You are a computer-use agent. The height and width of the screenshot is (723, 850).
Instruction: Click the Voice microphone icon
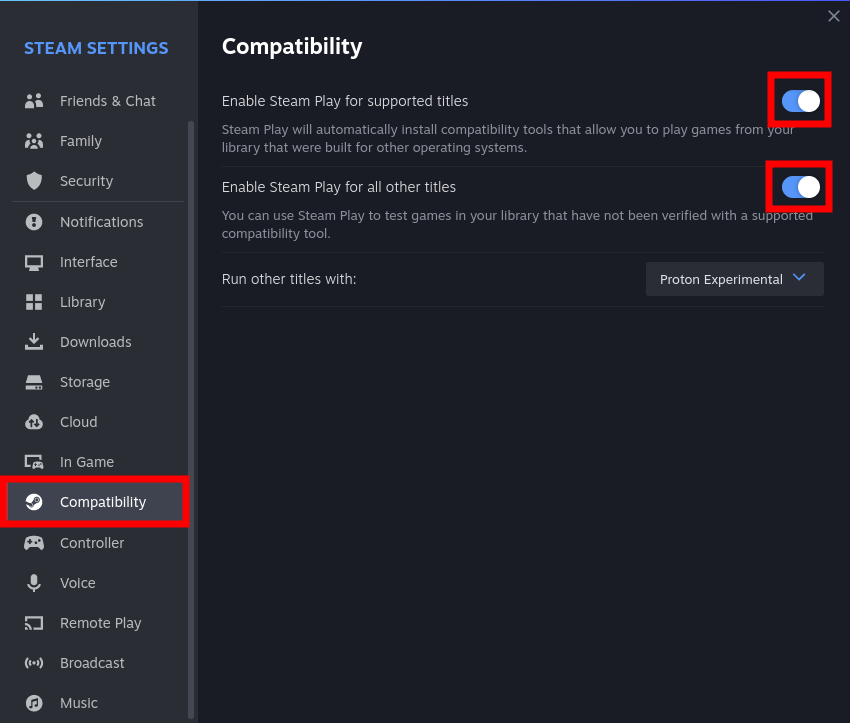[x=34, y=583]
